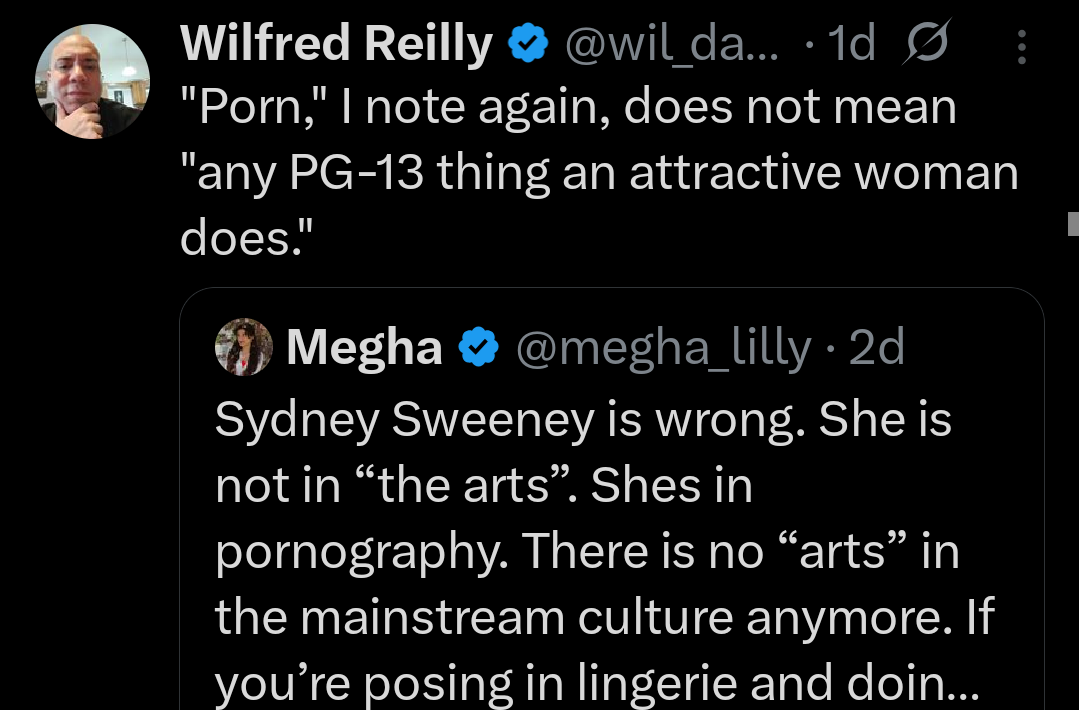The width and height of the screenshot is (1079, 710).
Task: Open the post via its 1d timestamp
Action: click(x=849, y=42)
